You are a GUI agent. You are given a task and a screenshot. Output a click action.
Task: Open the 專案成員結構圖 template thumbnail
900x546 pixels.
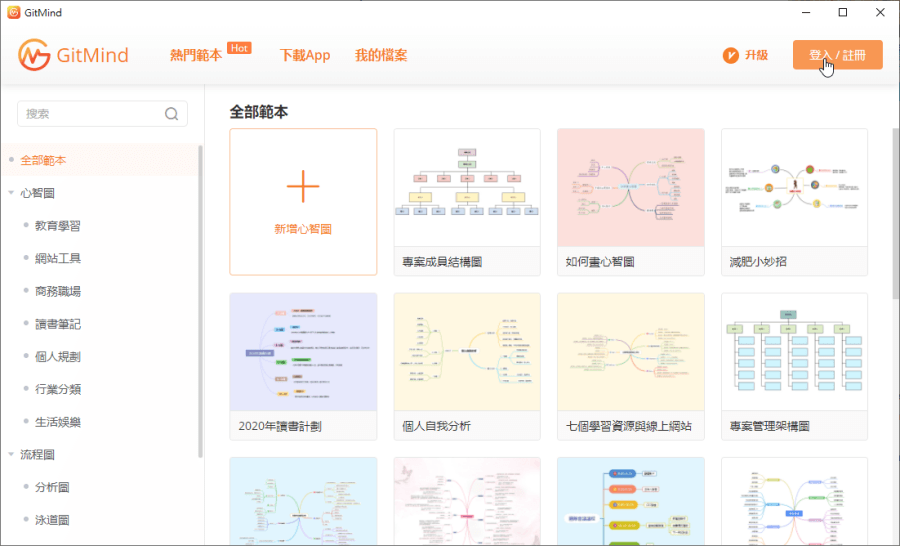[x=467, y=188]
